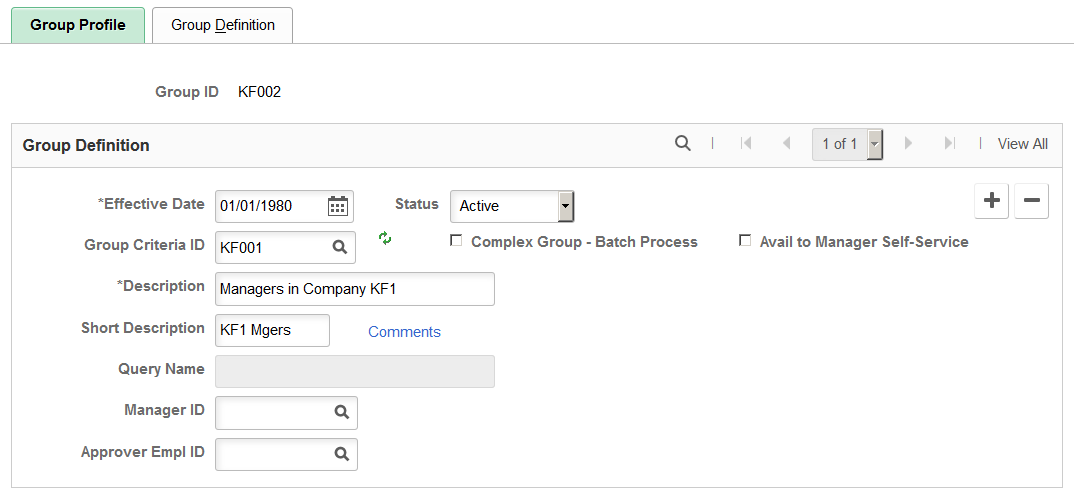1074x497 pixels.
Task: Open the Effective Date calendar picker
Action: point(338,206)
